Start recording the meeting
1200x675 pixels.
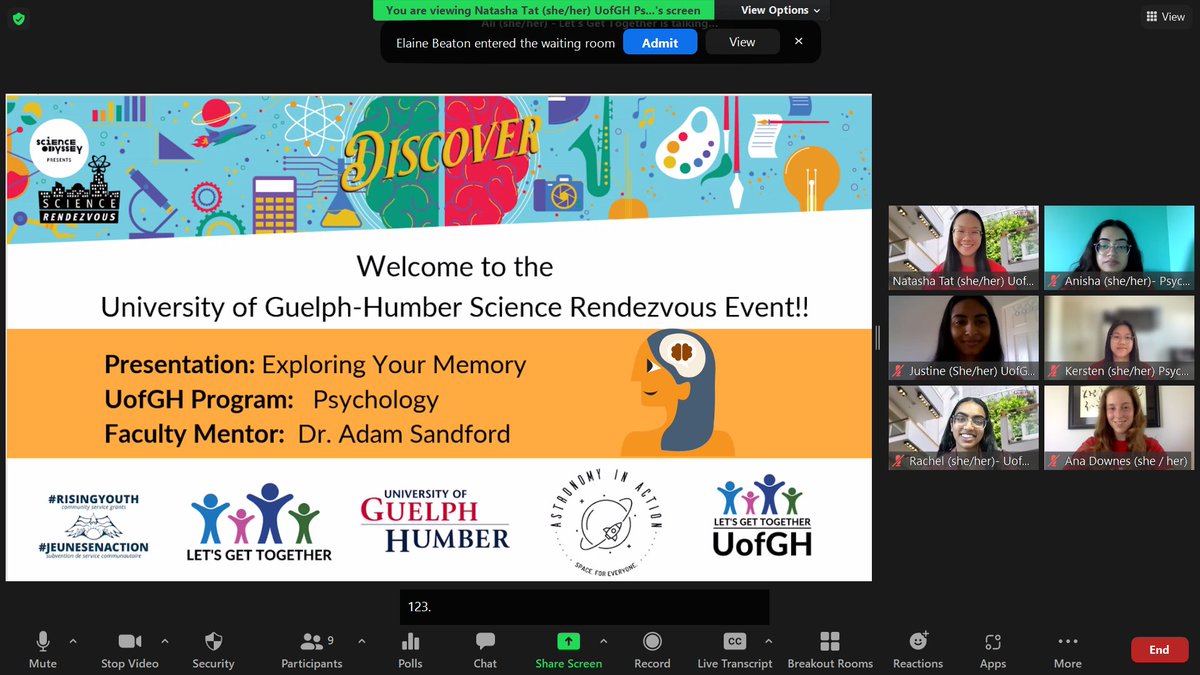(x=651, y=649)
